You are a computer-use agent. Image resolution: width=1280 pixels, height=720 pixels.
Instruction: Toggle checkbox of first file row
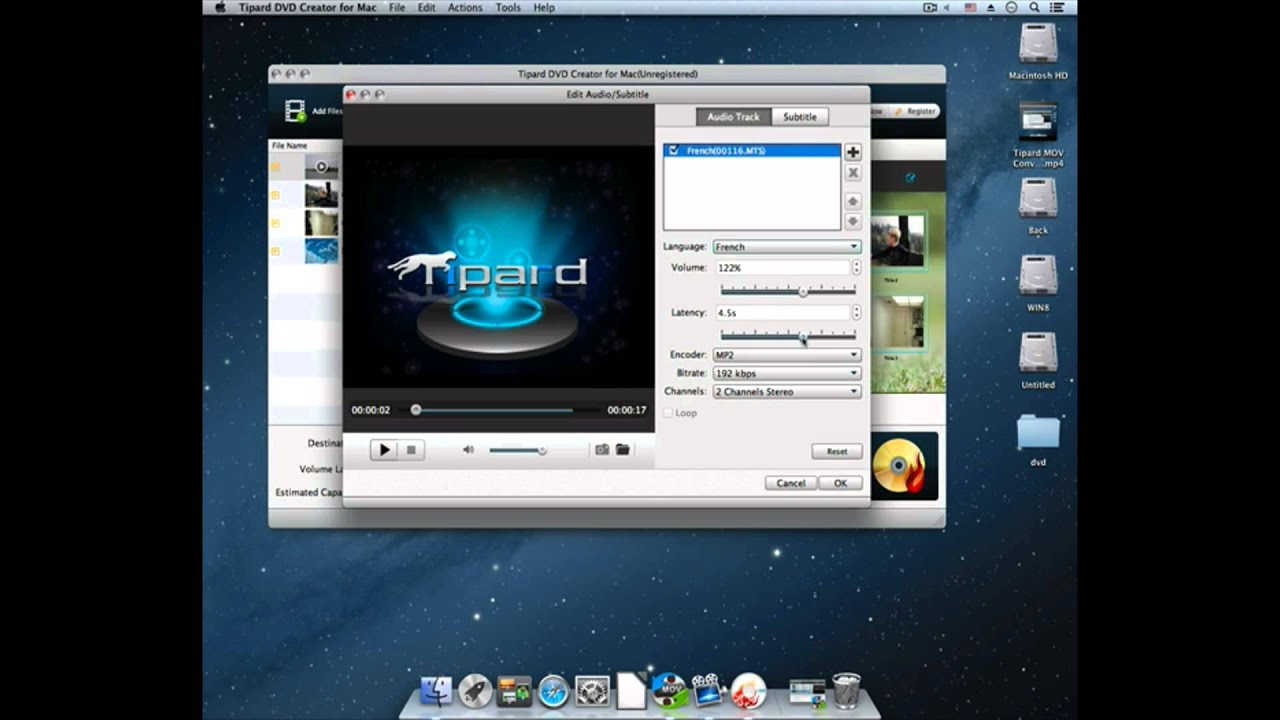pyautogui.click(x=275, y=166)
